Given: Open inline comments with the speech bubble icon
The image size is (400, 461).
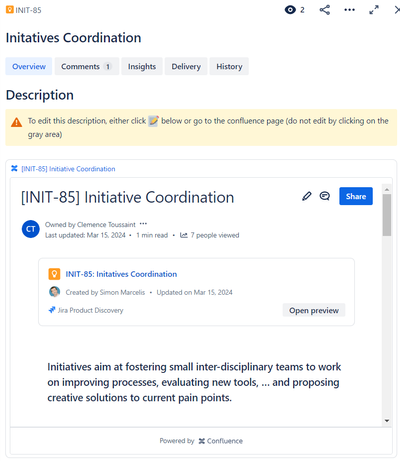Looking at the screenshot, I should (325, 196).
